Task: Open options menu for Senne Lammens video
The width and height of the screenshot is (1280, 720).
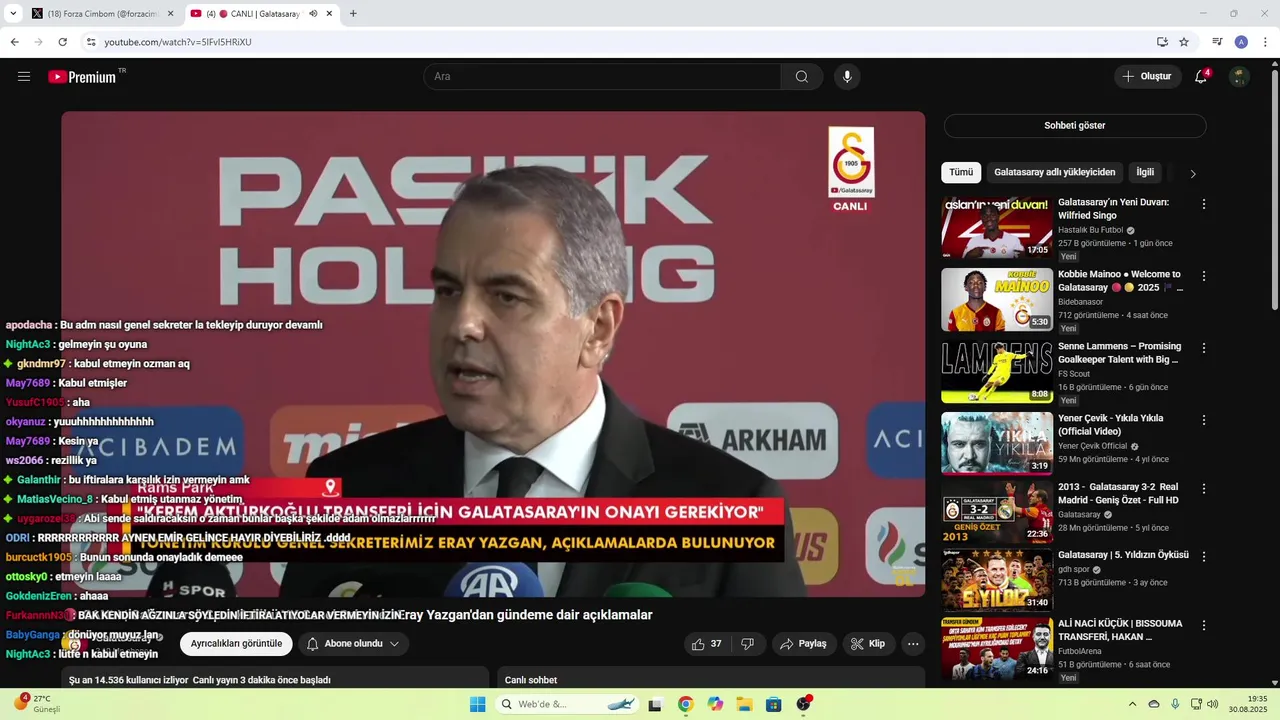Action: pos(1204,348)
